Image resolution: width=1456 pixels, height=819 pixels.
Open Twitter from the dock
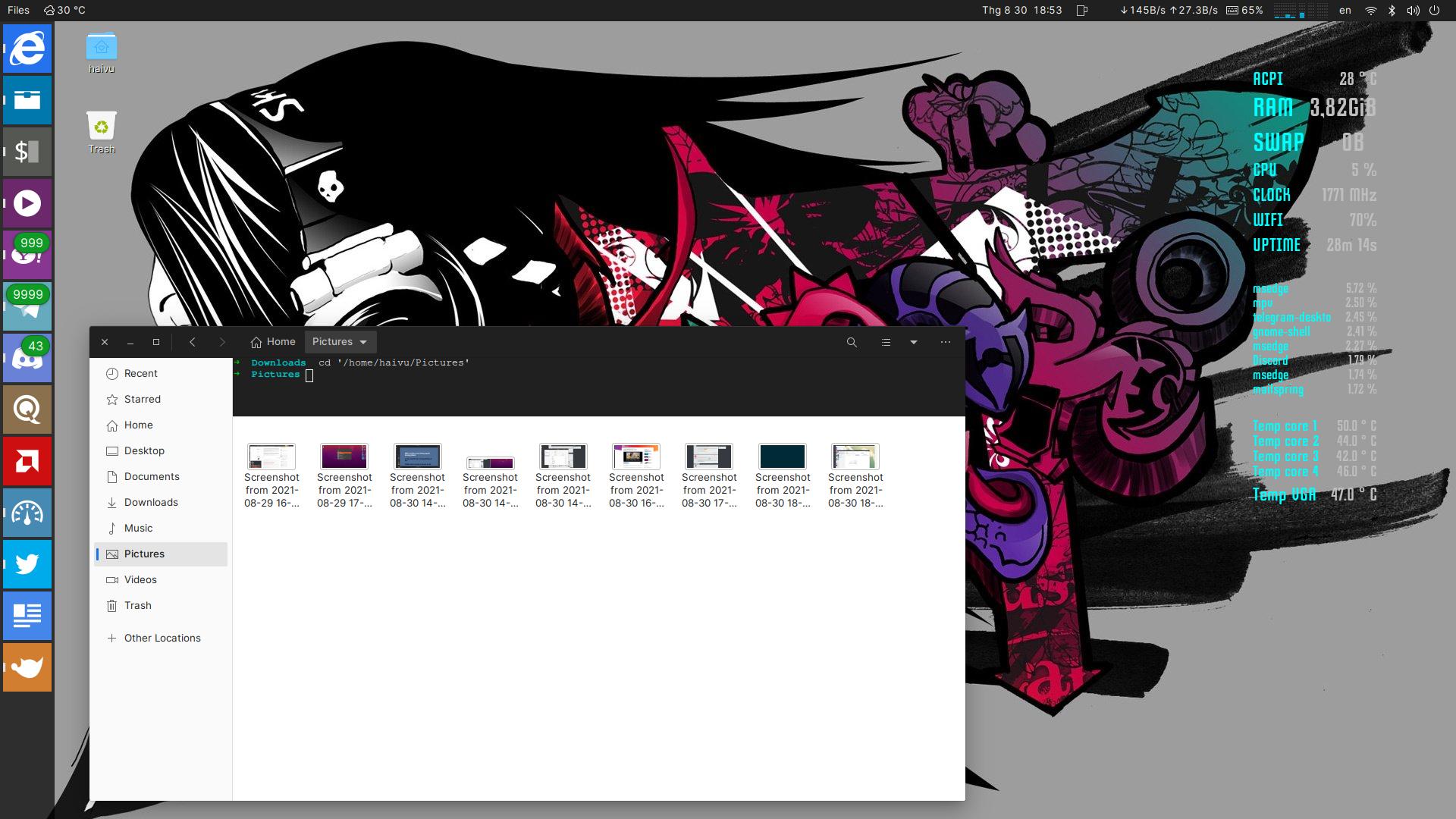27,564
